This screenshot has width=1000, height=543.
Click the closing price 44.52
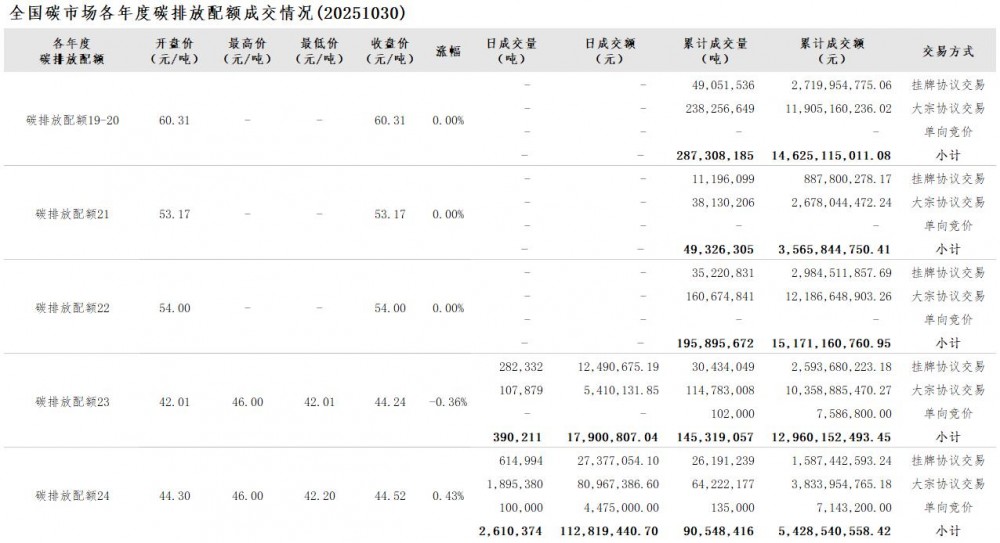tap(390, 496)
